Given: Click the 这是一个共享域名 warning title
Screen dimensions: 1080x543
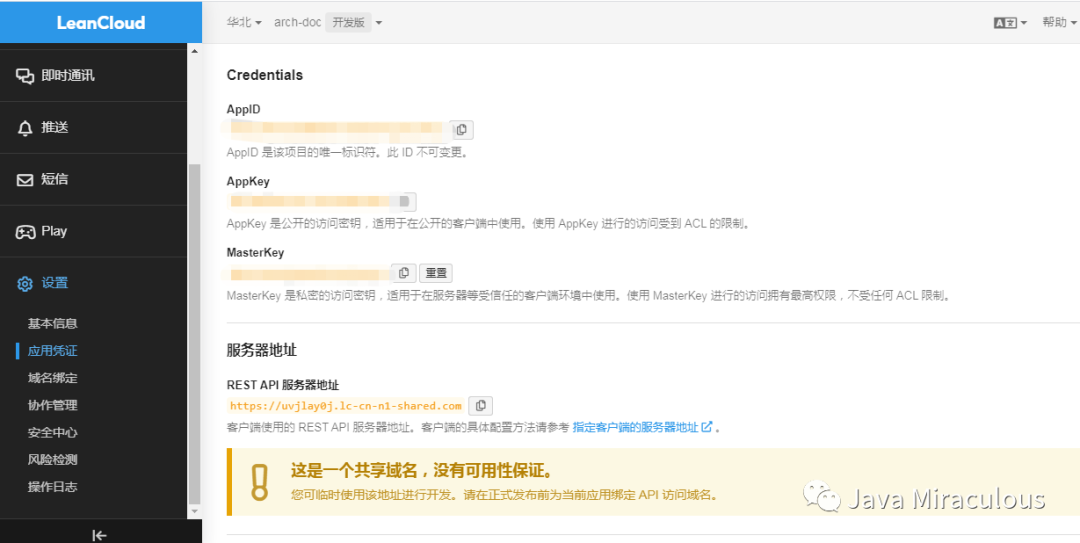Looking at the screenshot, I should (423, 472).
